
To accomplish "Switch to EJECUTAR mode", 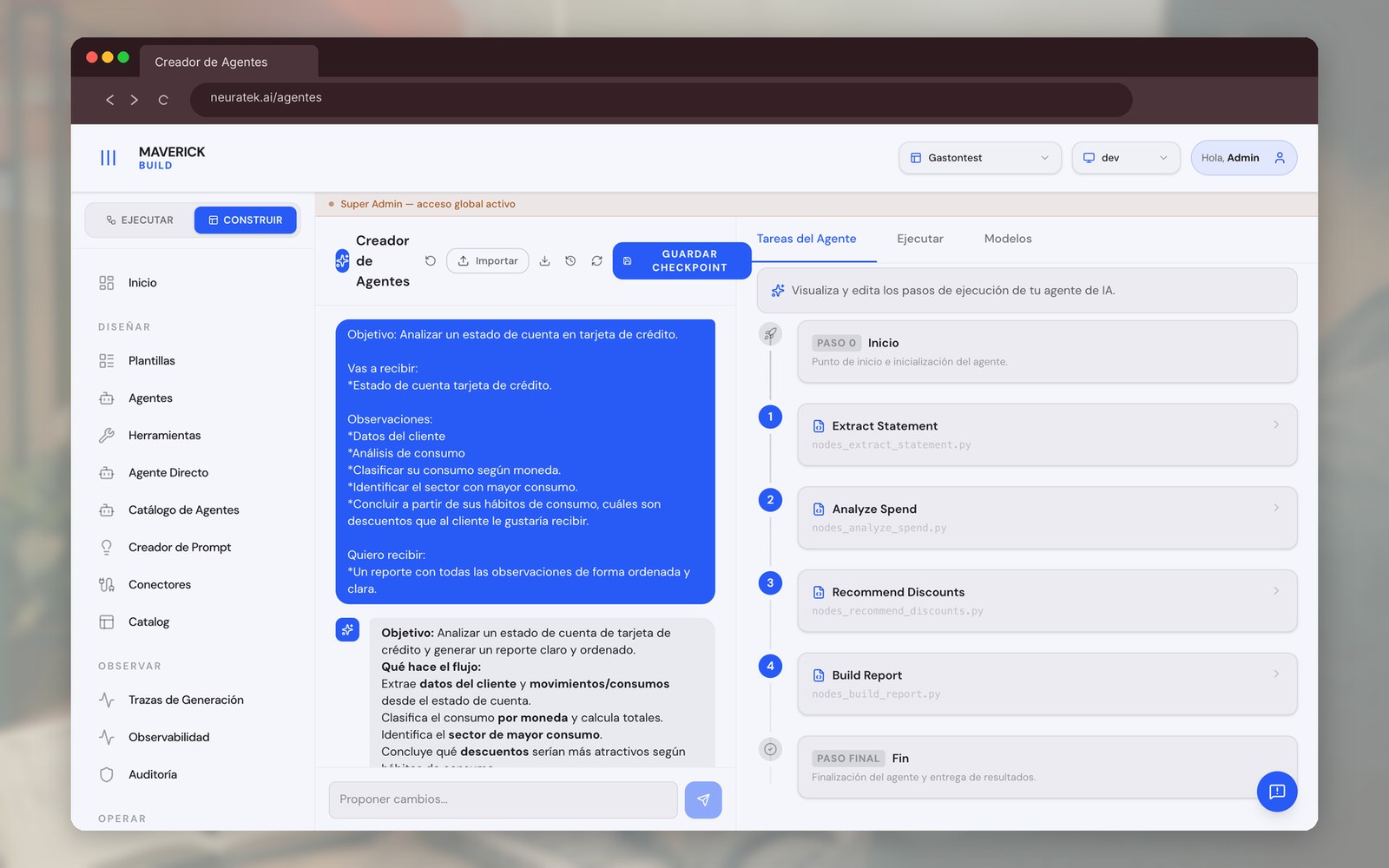I will click(140, 220).
